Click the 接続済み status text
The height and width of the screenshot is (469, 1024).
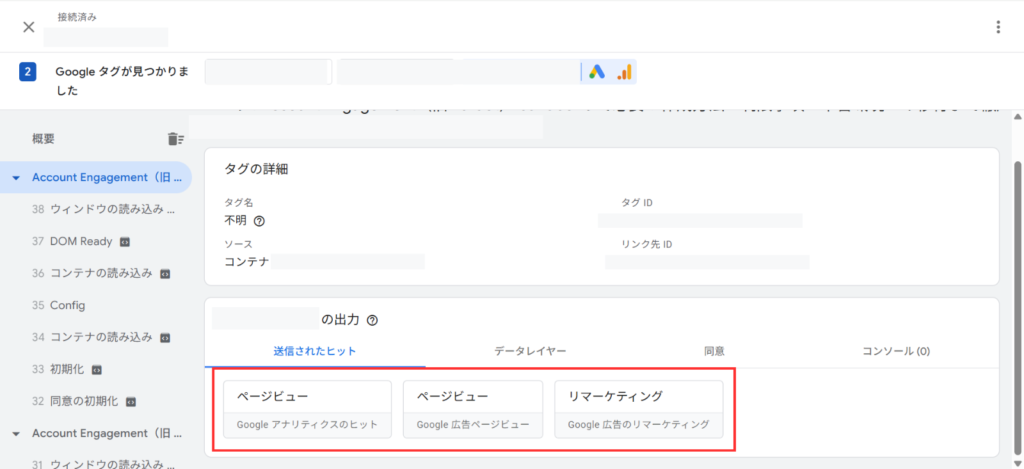click(x=77, y=17)
